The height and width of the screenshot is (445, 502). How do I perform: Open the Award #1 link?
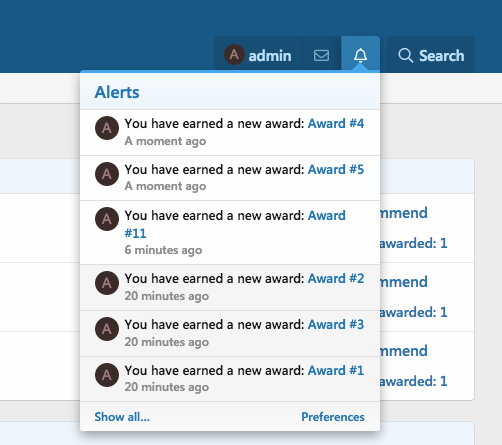[336, 371]
